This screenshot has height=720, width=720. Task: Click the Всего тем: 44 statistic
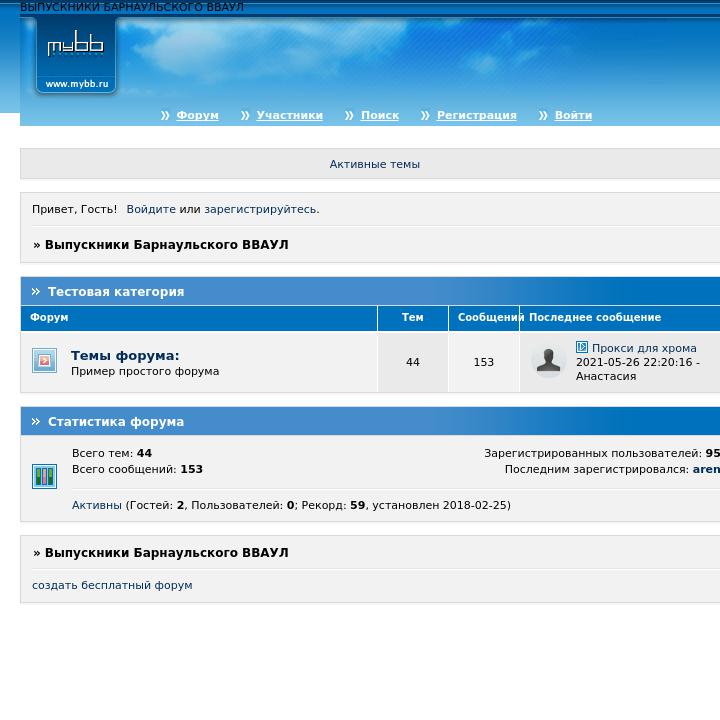pyautogui.click(x=112, y=453)
